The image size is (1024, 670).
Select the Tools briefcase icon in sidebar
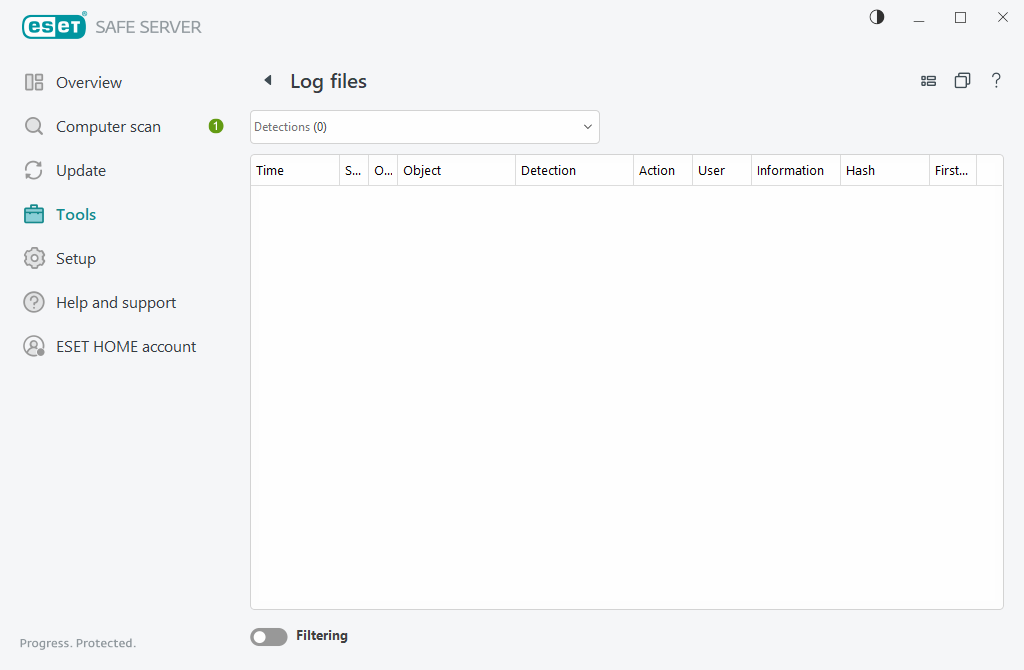33,214
